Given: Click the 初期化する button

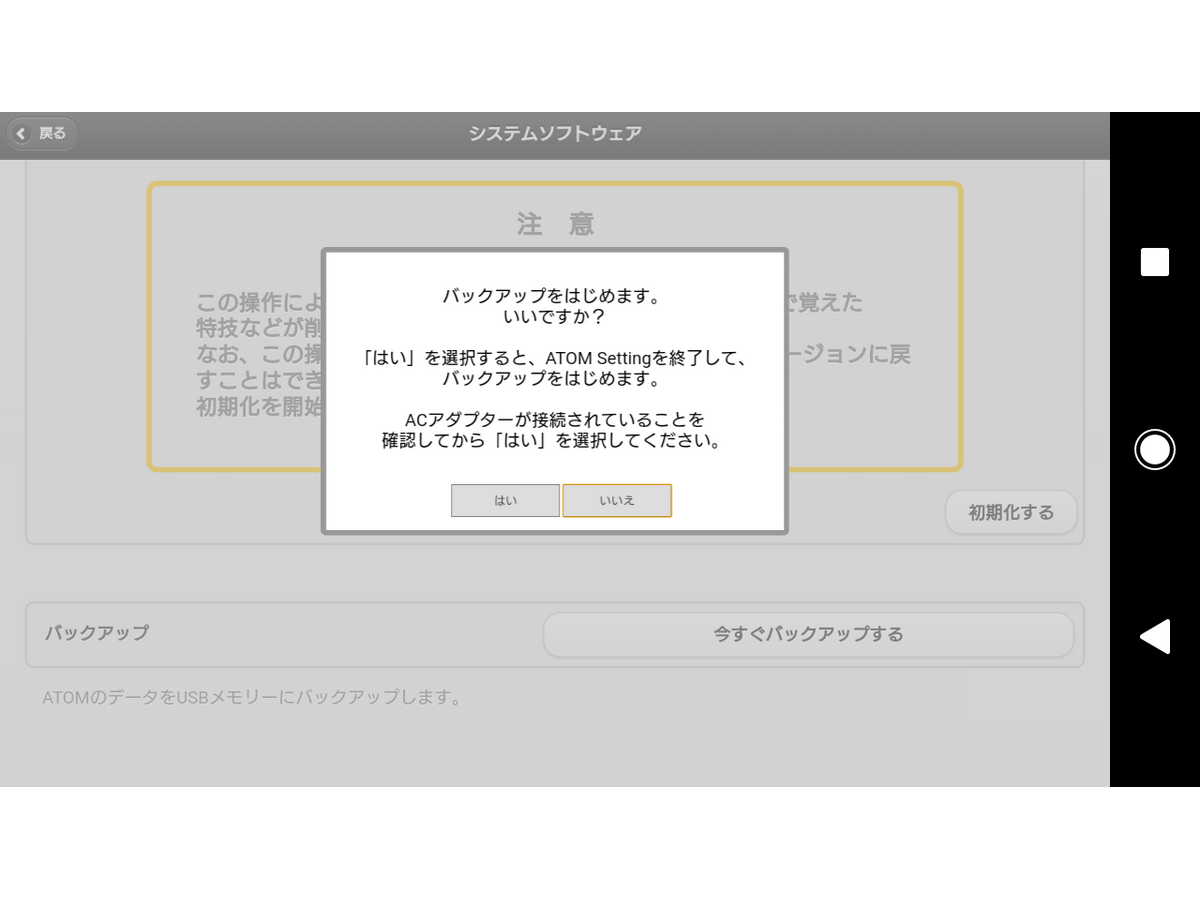Looking at the screenshot, I should point(1011,513).
